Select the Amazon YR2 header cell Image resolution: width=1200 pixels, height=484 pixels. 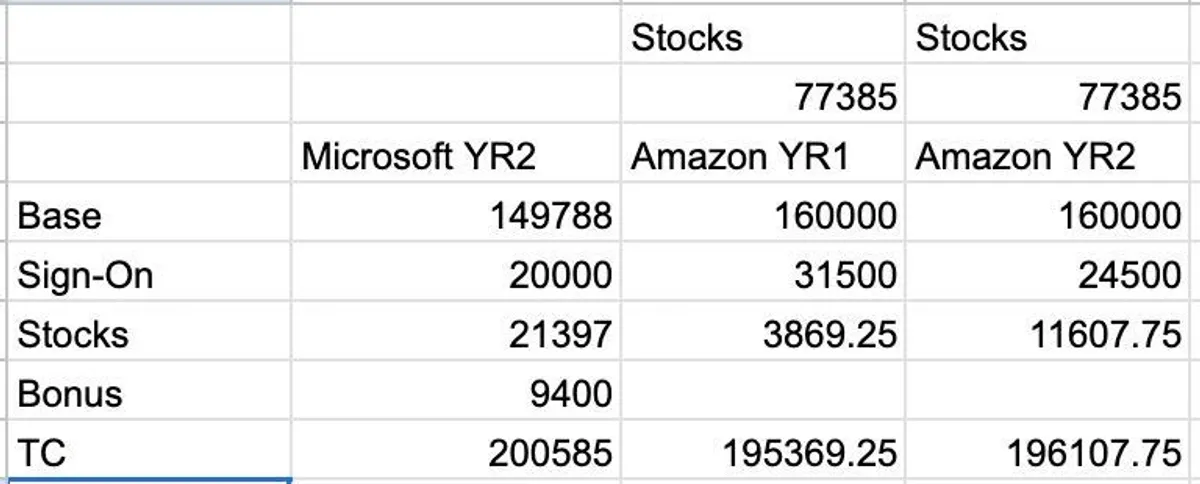tap(1025, 157)
